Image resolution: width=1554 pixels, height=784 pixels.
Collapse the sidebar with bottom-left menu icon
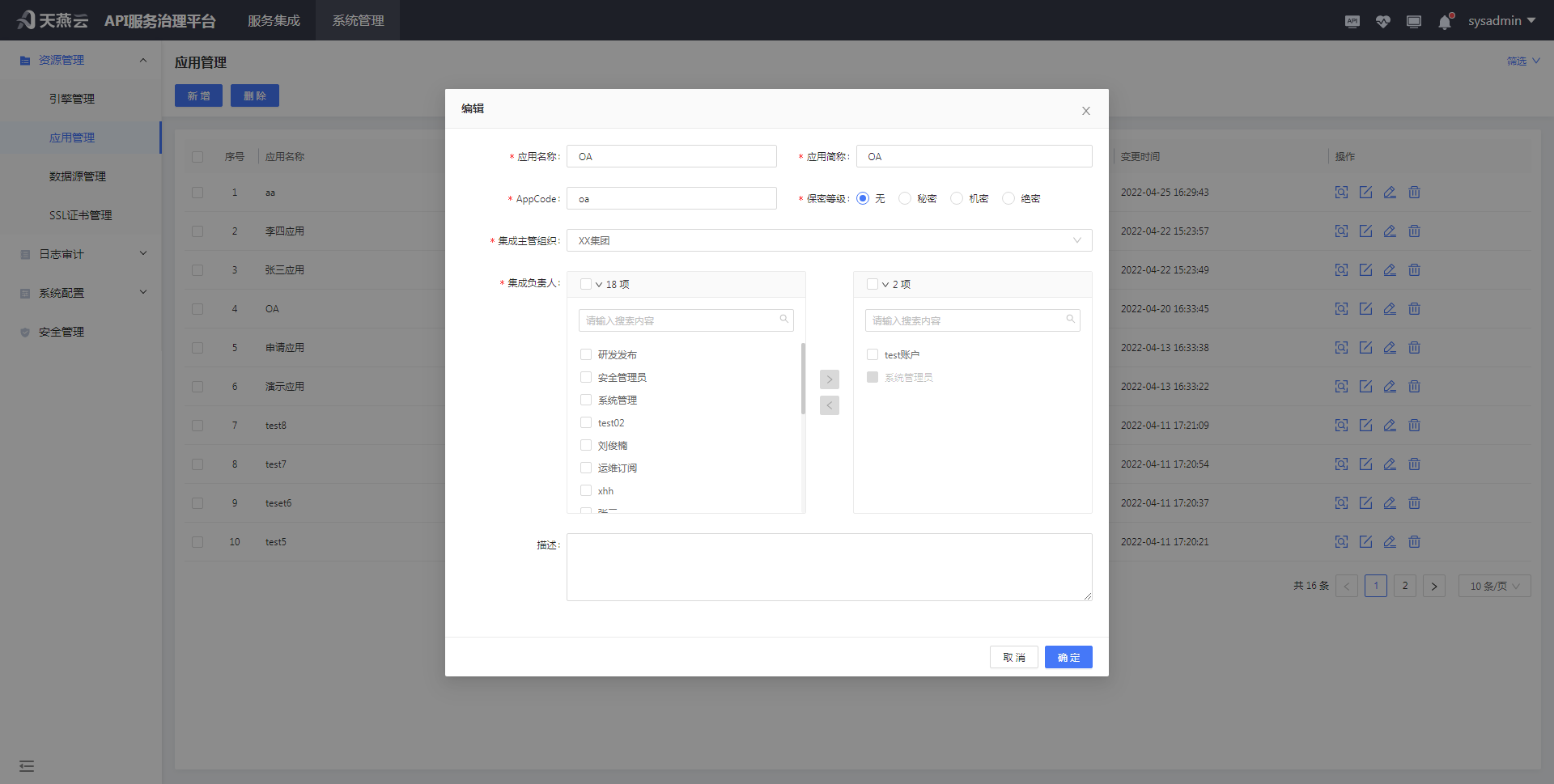coord(27,765)
